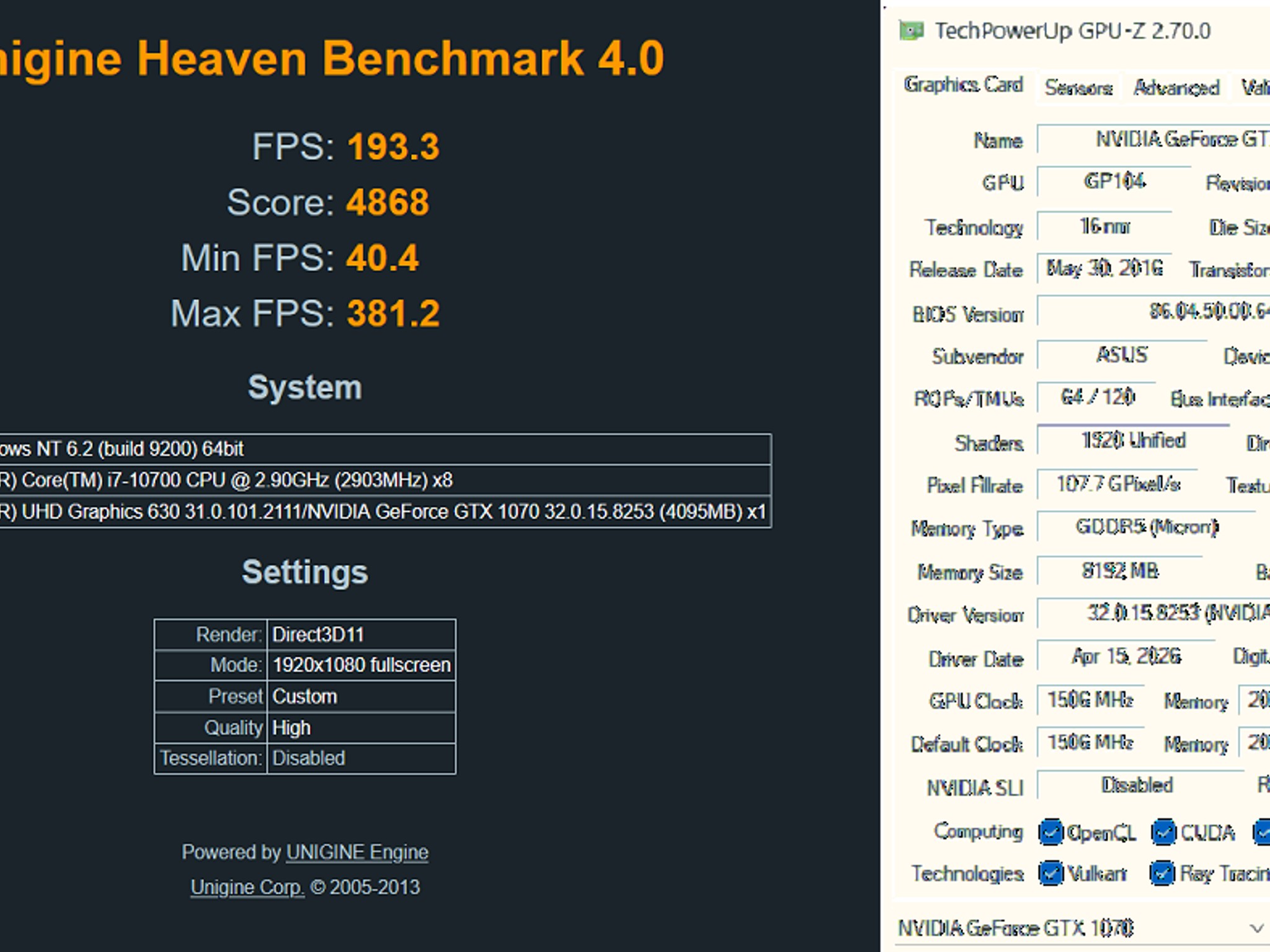Toggle the Vulkan checkbox

pyautogui.click(x=1050, y=874)
